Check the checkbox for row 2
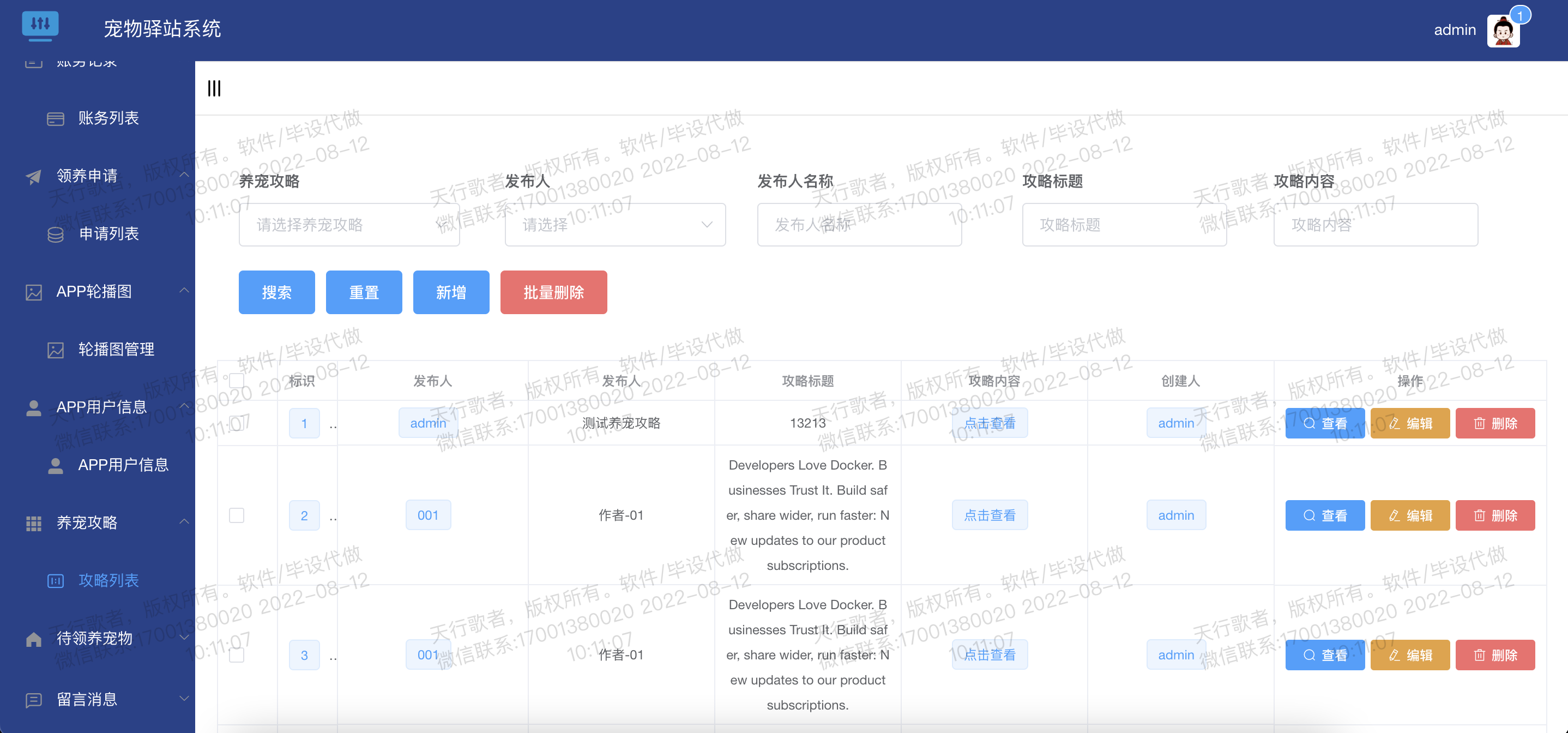 237,514
